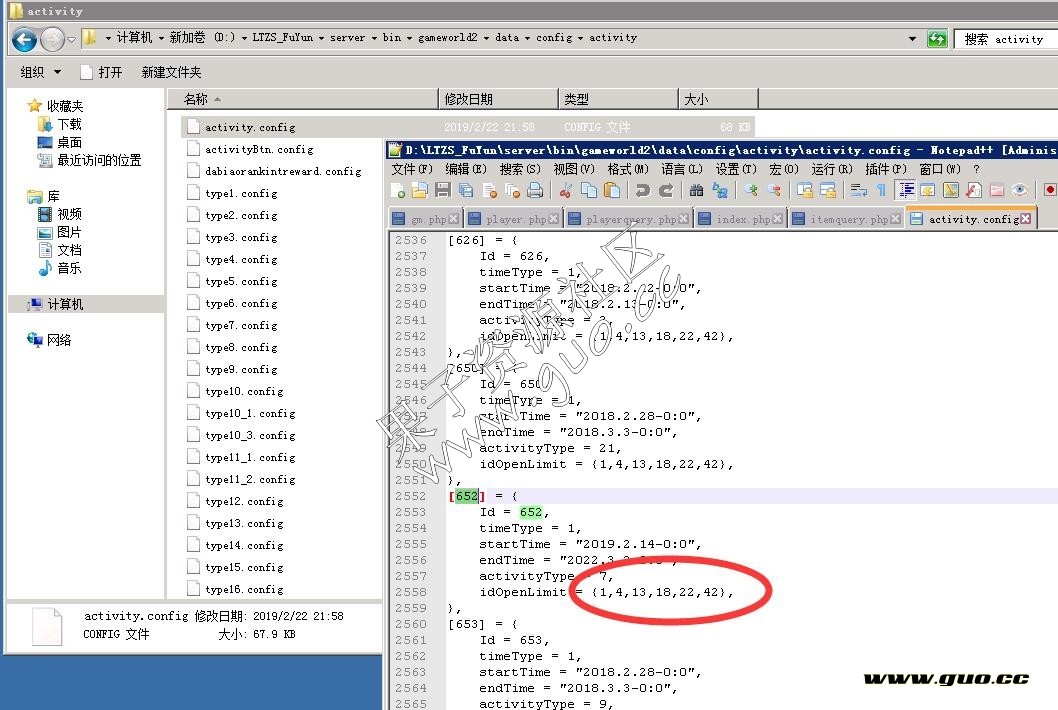Redo the edit via toolbar arrow
1058x710 pixels.
click(665, 191)
